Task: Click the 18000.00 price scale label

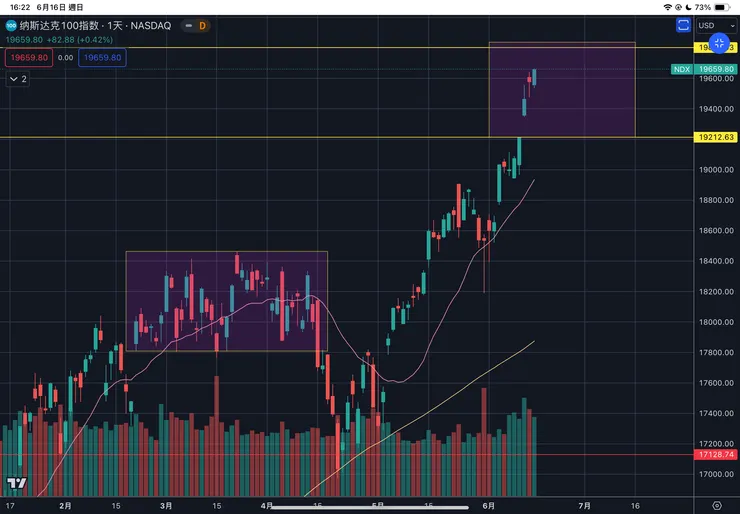Action: (716, 322)
